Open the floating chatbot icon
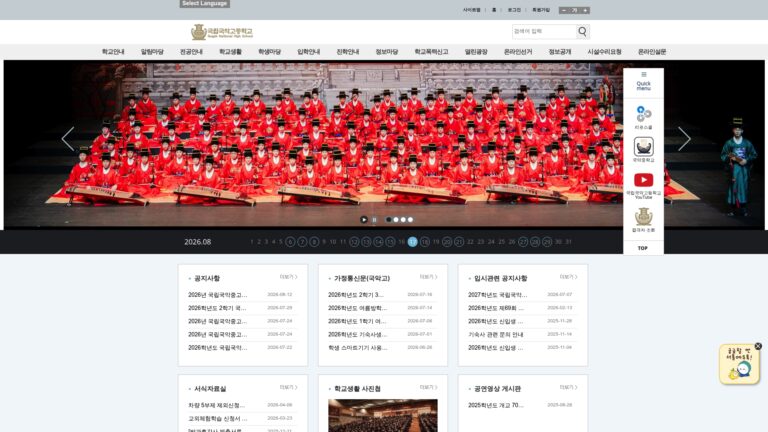The image size is (768, 432). pyautogui.click(x=739, y=365)
